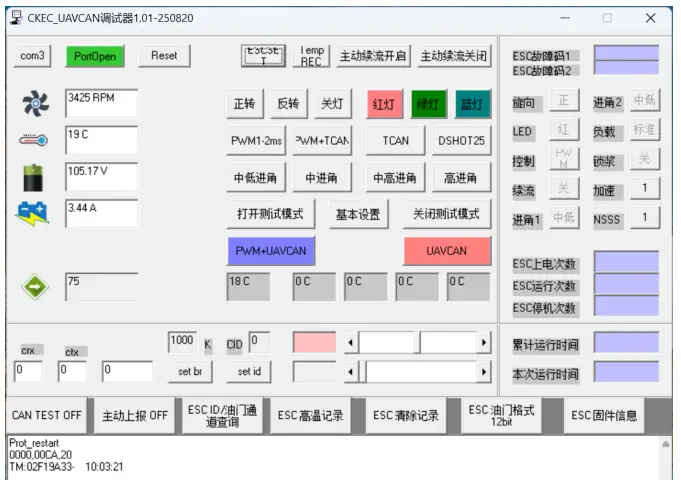Click the fan RPM icon

33,104
